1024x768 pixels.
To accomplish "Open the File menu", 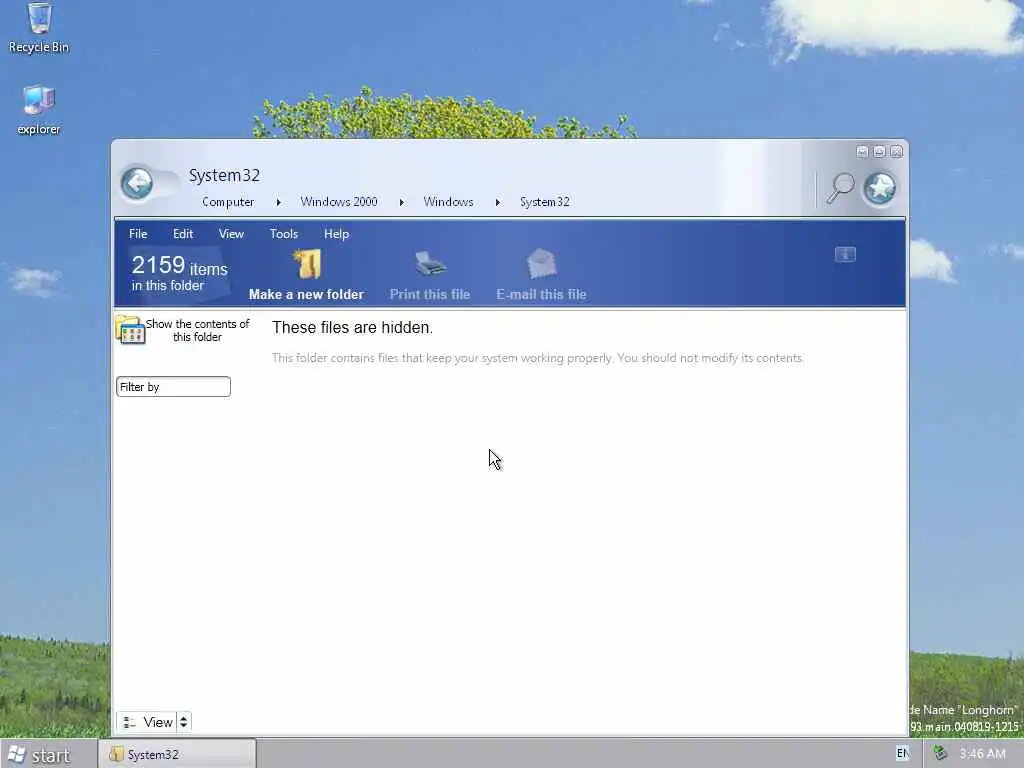I will click(138, 234).
